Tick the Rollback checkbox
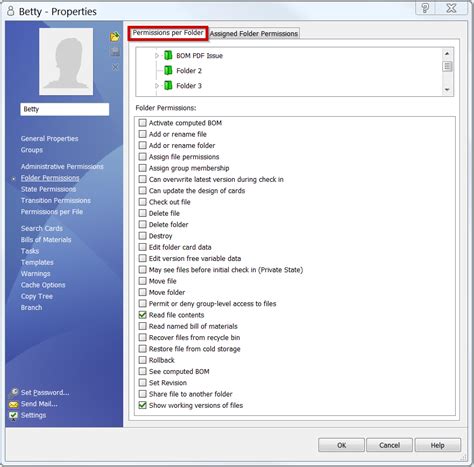The width and height of the screenshot is (474, 467). (143, 360)
